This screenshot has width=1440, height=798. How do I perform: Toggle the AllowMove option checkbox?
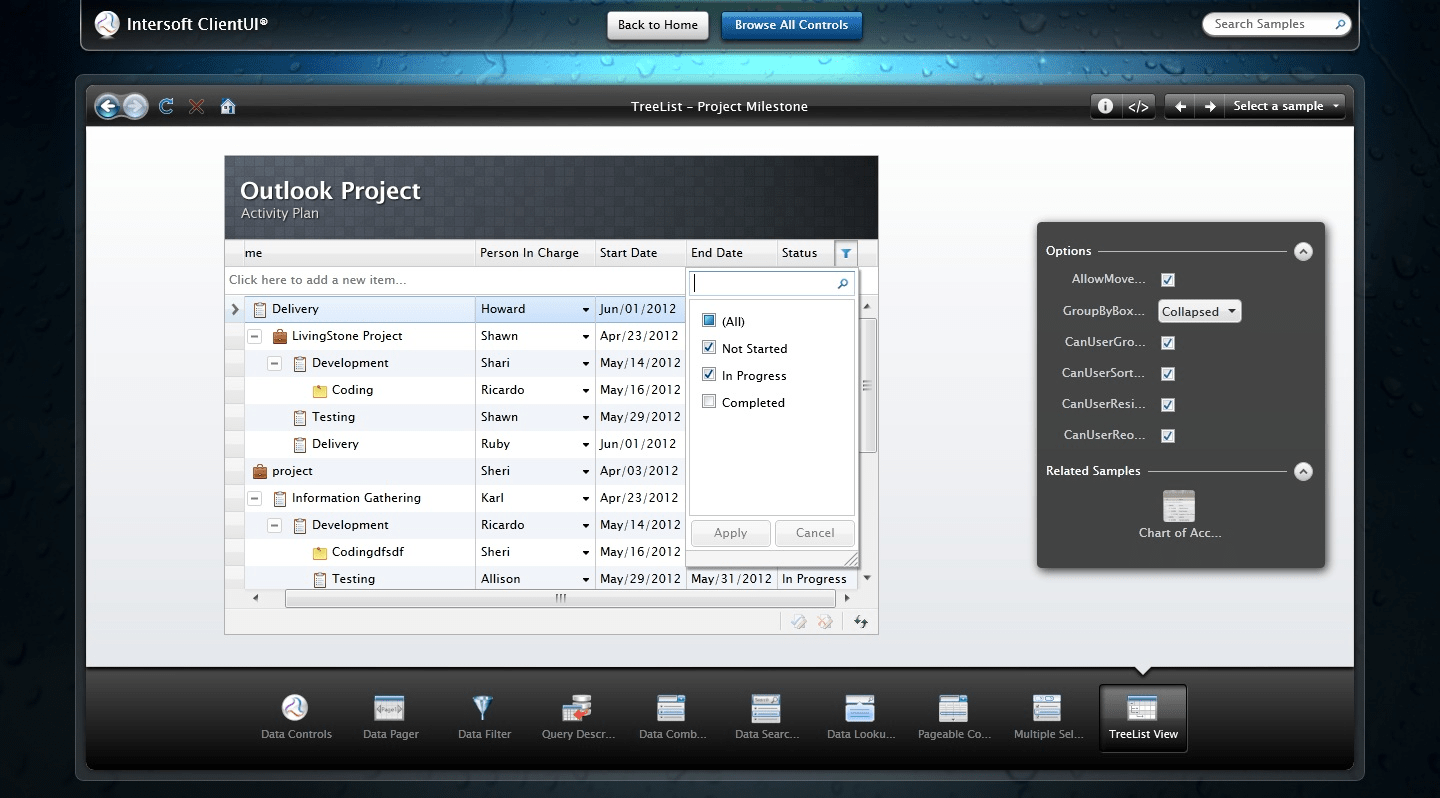point(1167,280)
